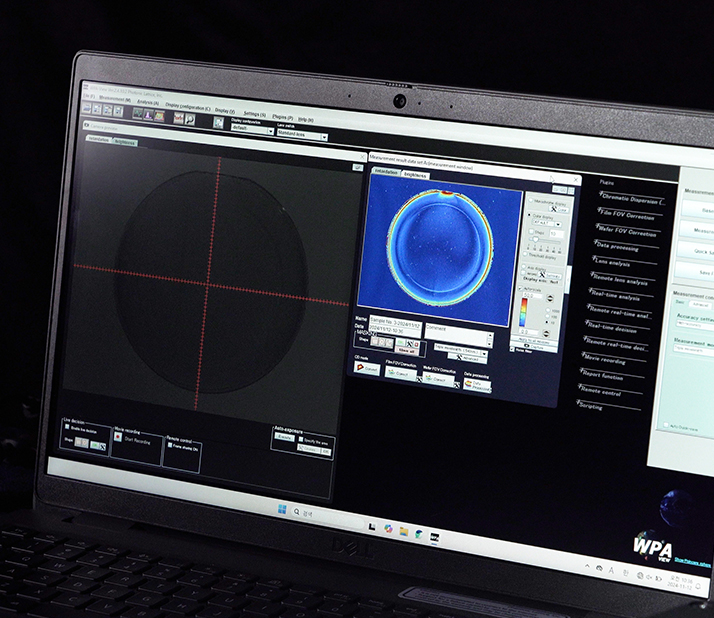Open the Display configuration (C) menu
Screen dimensions: 714x618
coord(188,107)
